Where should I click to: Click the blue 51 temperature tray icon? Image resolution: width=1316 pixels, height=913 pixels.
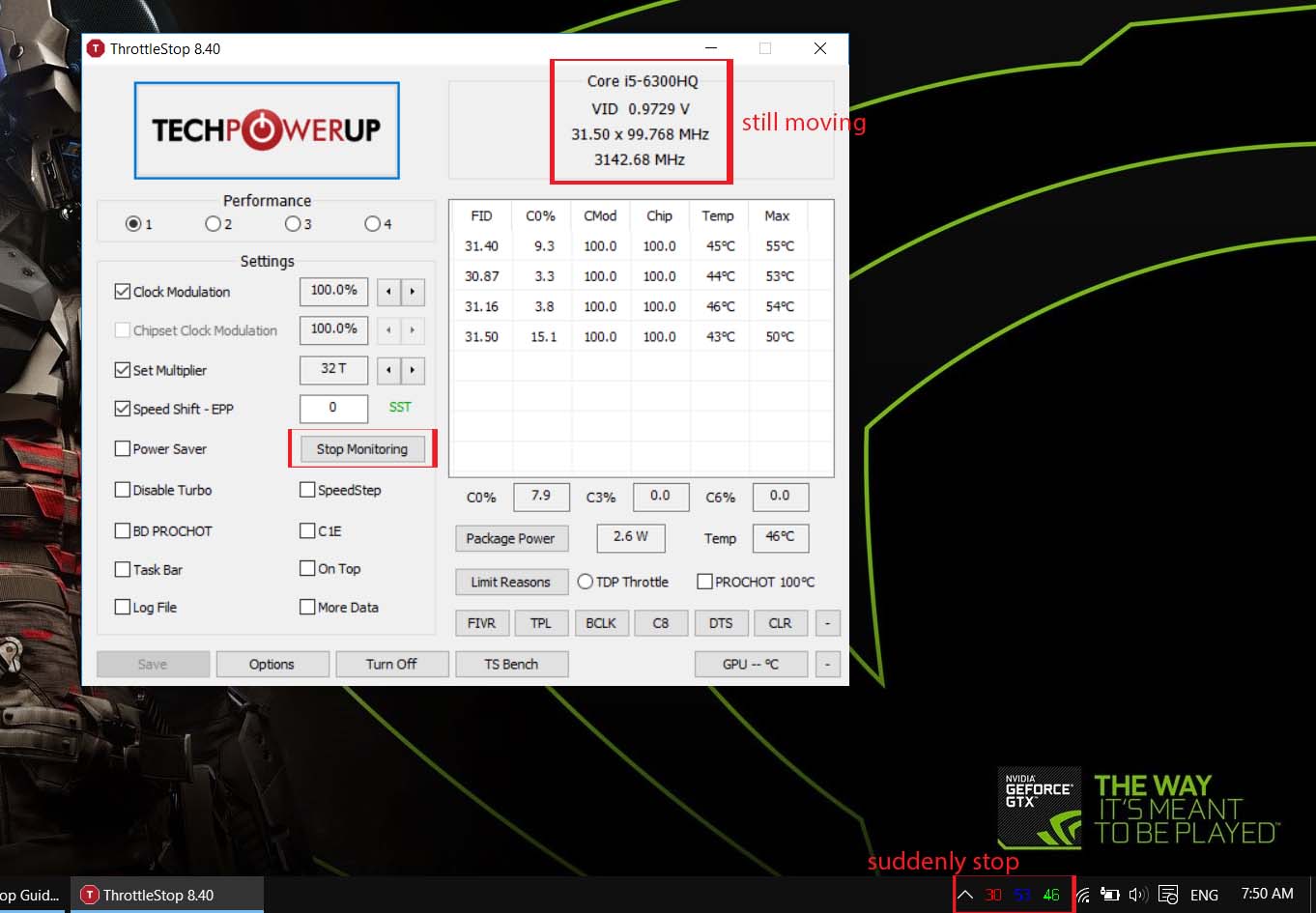click(1022, 895)
